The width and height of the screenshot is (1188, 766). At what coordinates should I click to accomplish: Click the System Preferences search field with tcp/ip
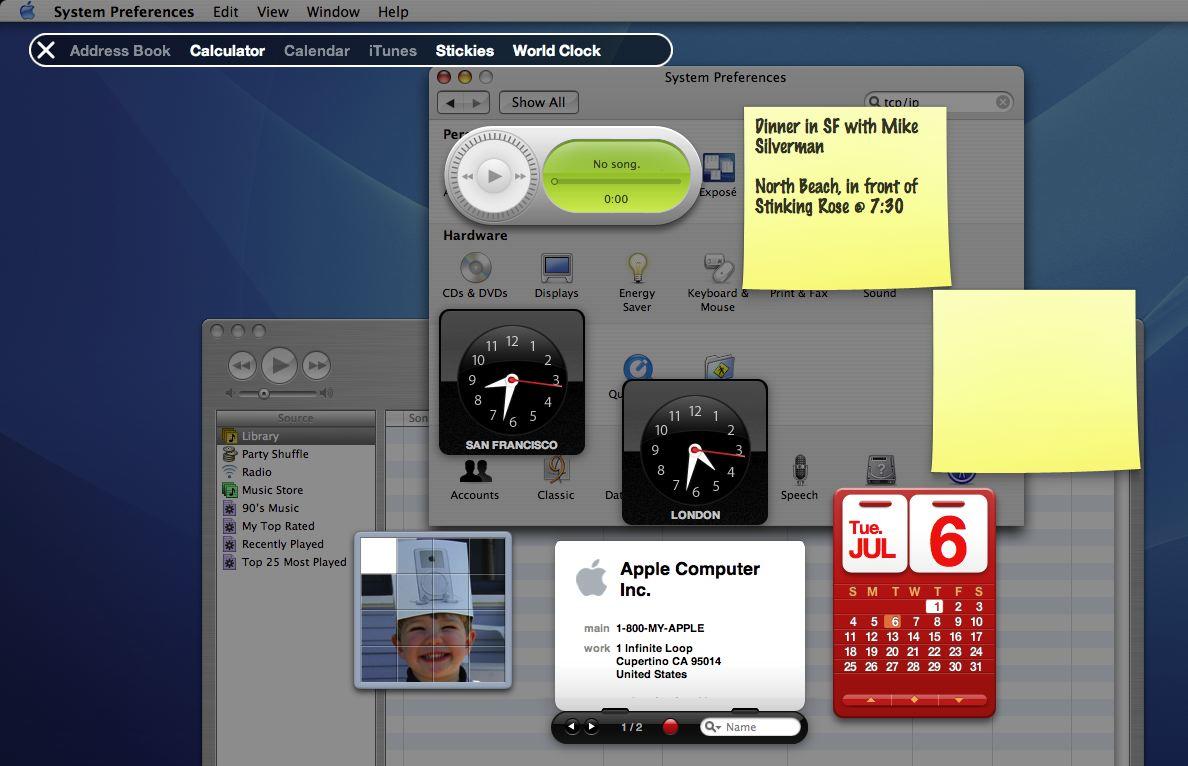tap(939, 102)
